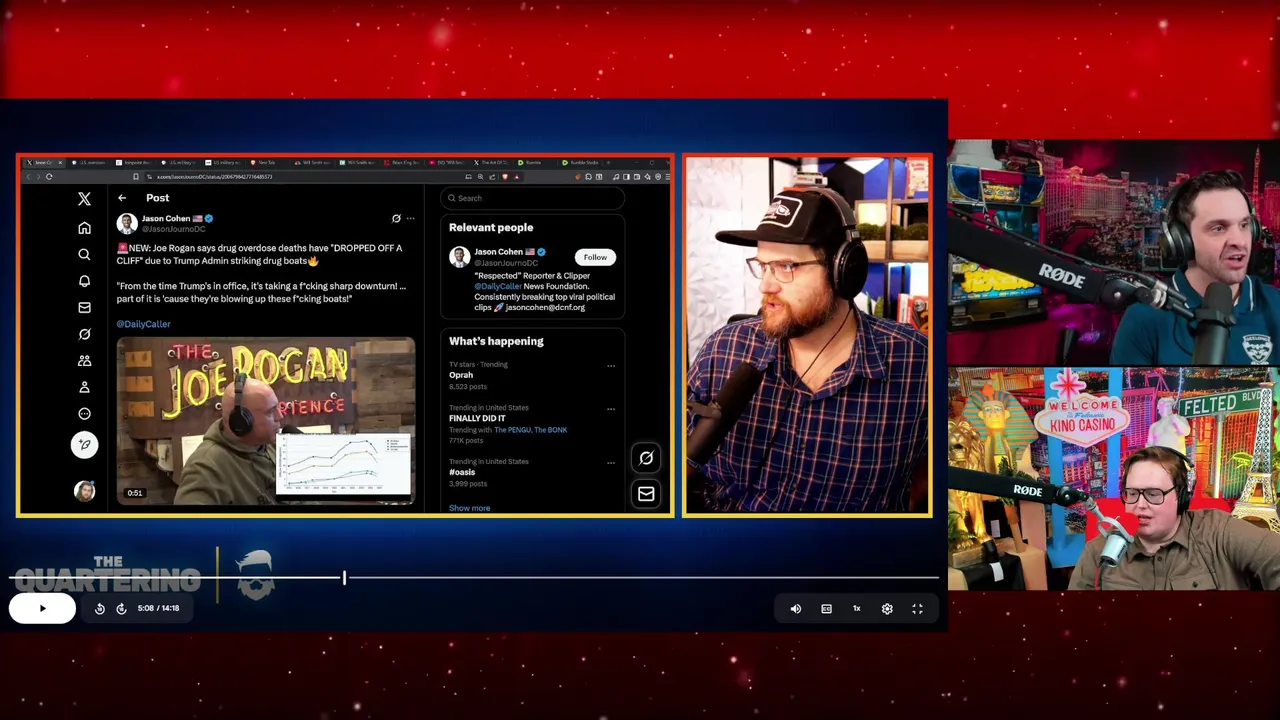Click the compose post button in sidebar
Viewport: 1280px width, 720px height.
click(x=84, y=444)
